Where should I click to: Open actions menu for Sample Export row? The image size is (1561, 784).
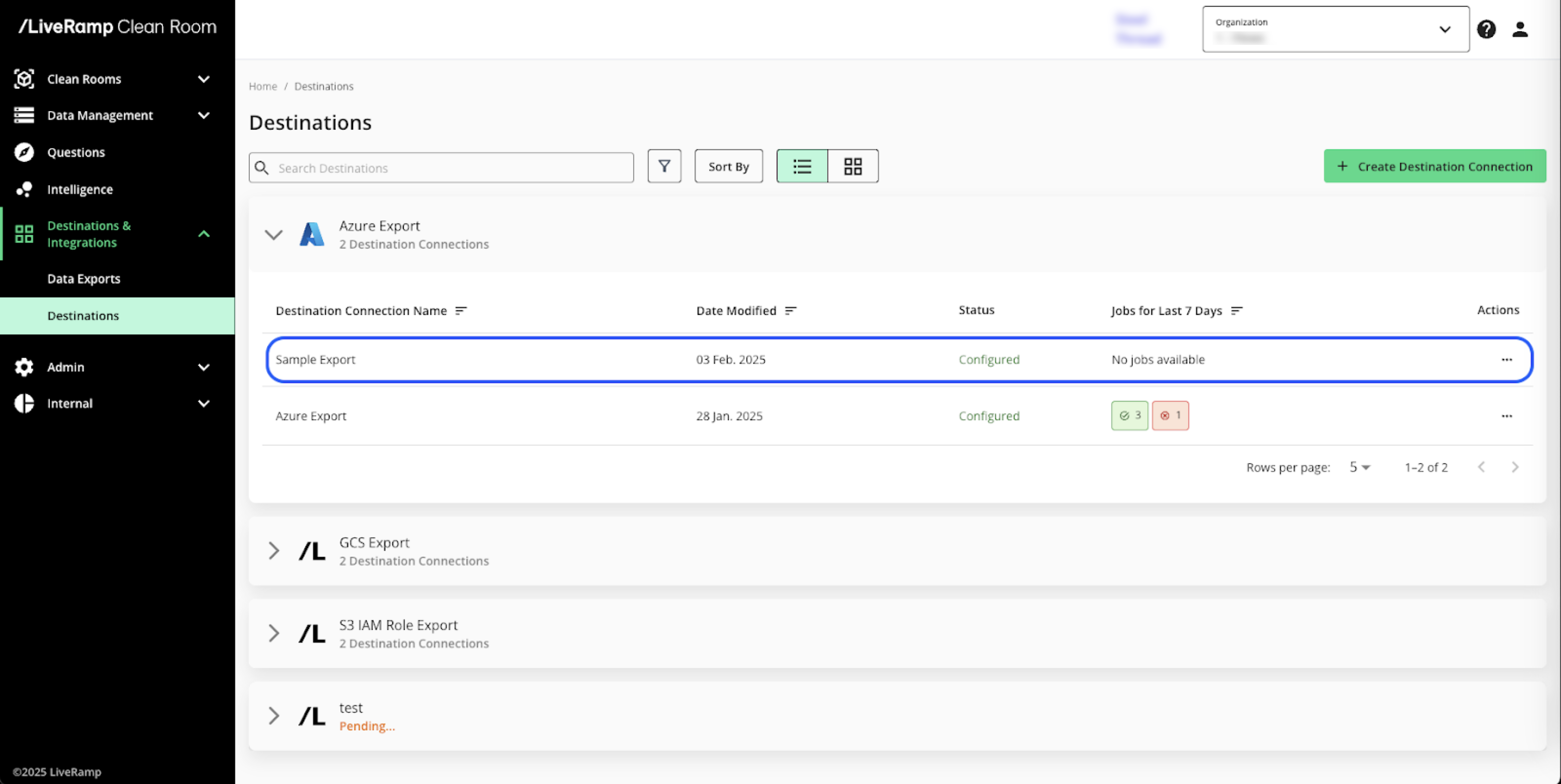[x=1506, y=360]
